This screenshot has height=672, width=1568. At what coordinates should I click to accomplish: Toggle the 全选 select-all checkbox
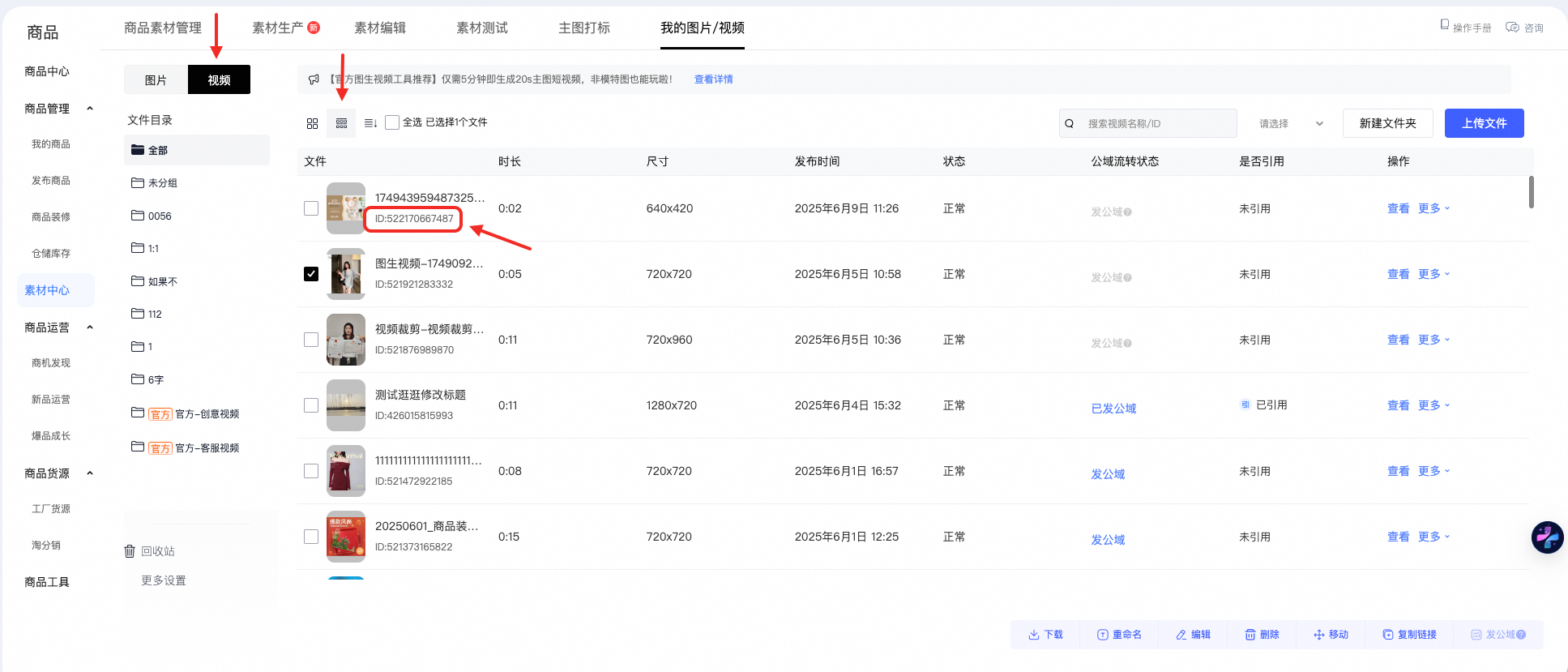tap(392, 122)
